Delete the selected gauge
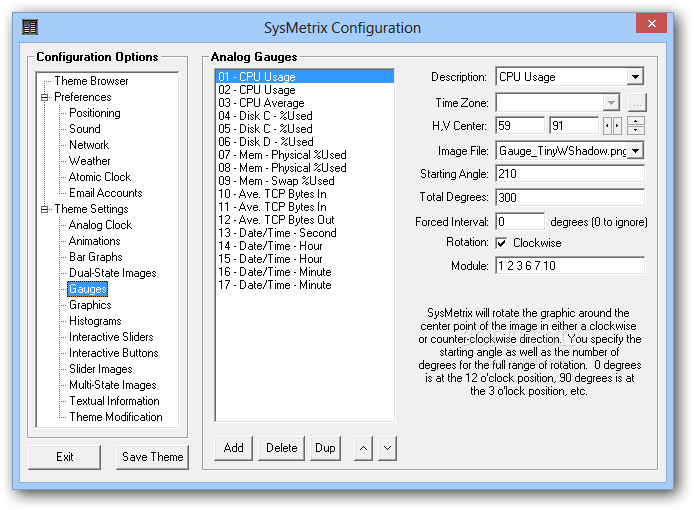This screenshot has width=694, height=510. click(281, 448)
